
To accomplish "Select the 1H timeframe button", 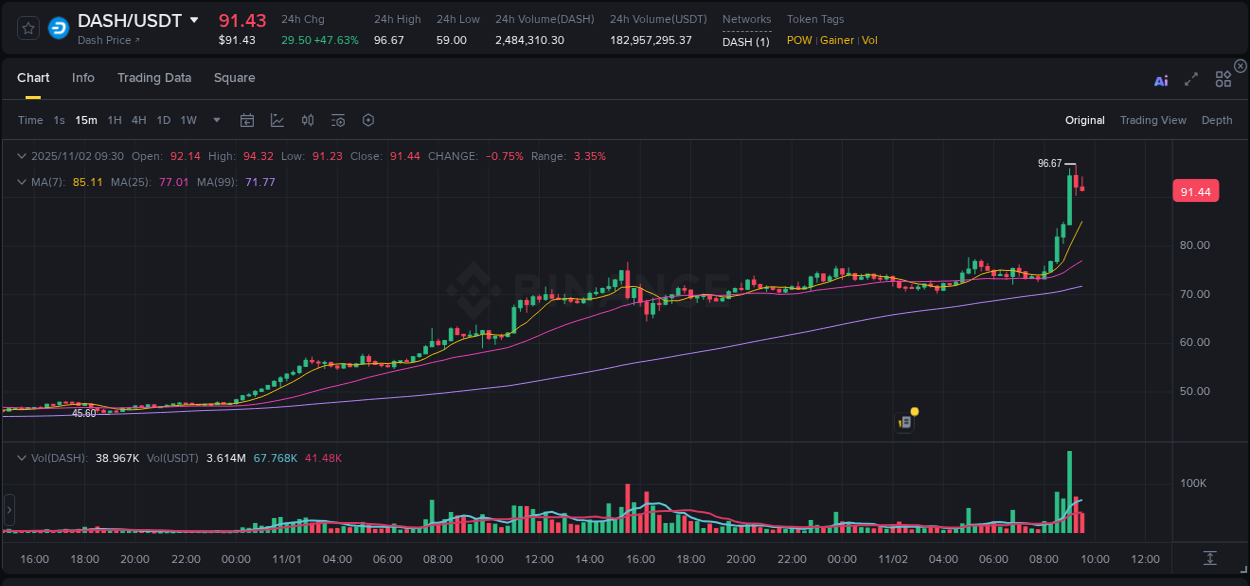I will 115,119.
